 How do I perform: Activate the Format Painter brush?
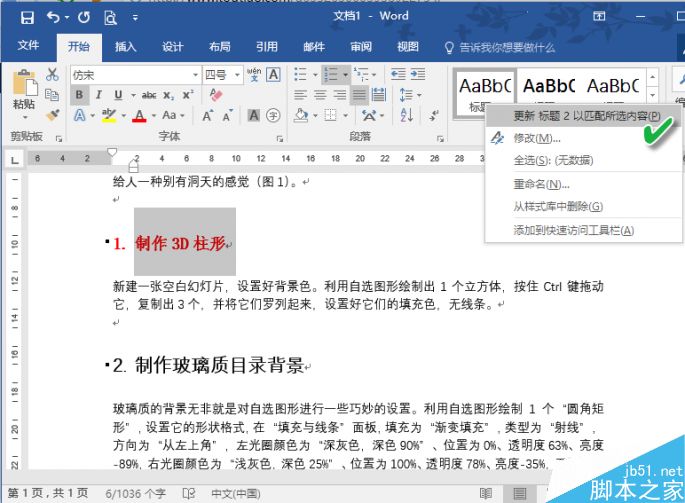tap(52, 115)
